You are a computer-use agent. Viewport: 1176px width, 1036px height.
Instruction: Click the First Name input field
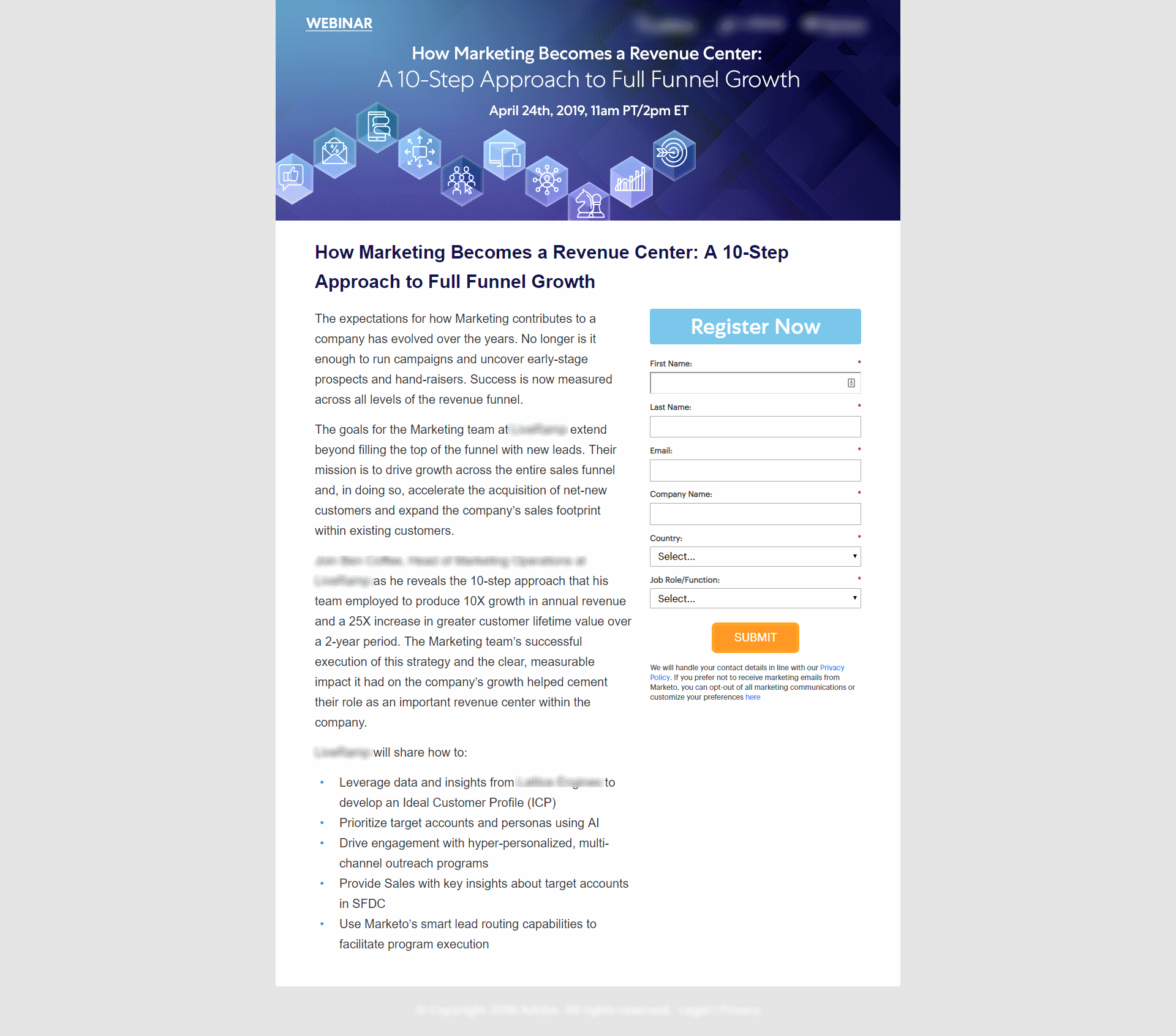[x=755, y=382]
